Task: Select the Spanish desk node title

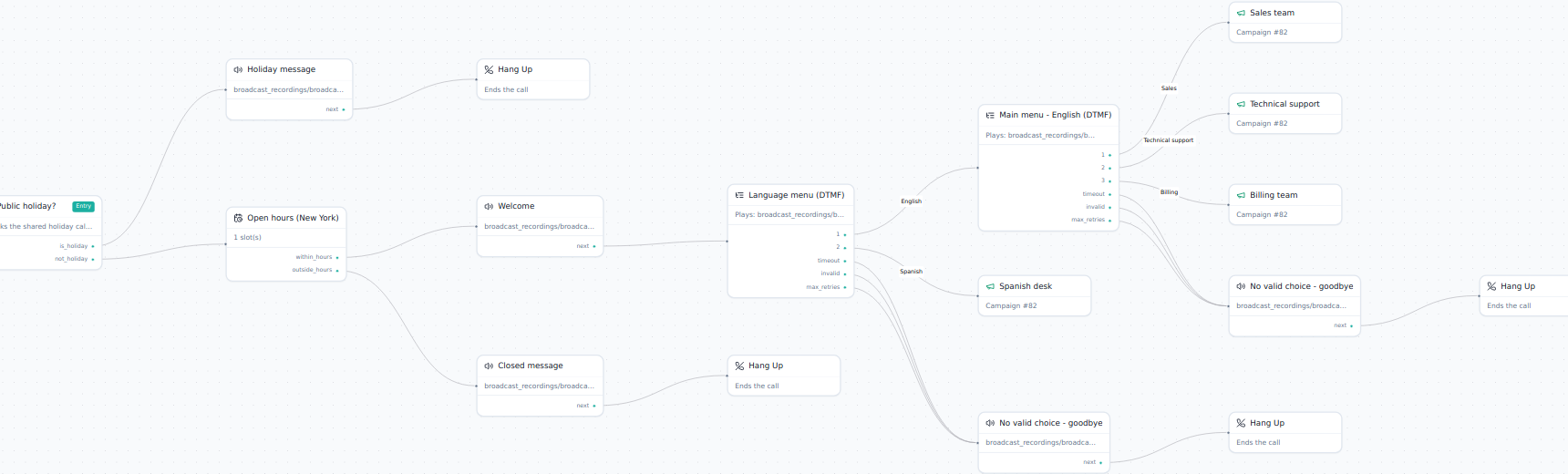Action: [1026, 286]
